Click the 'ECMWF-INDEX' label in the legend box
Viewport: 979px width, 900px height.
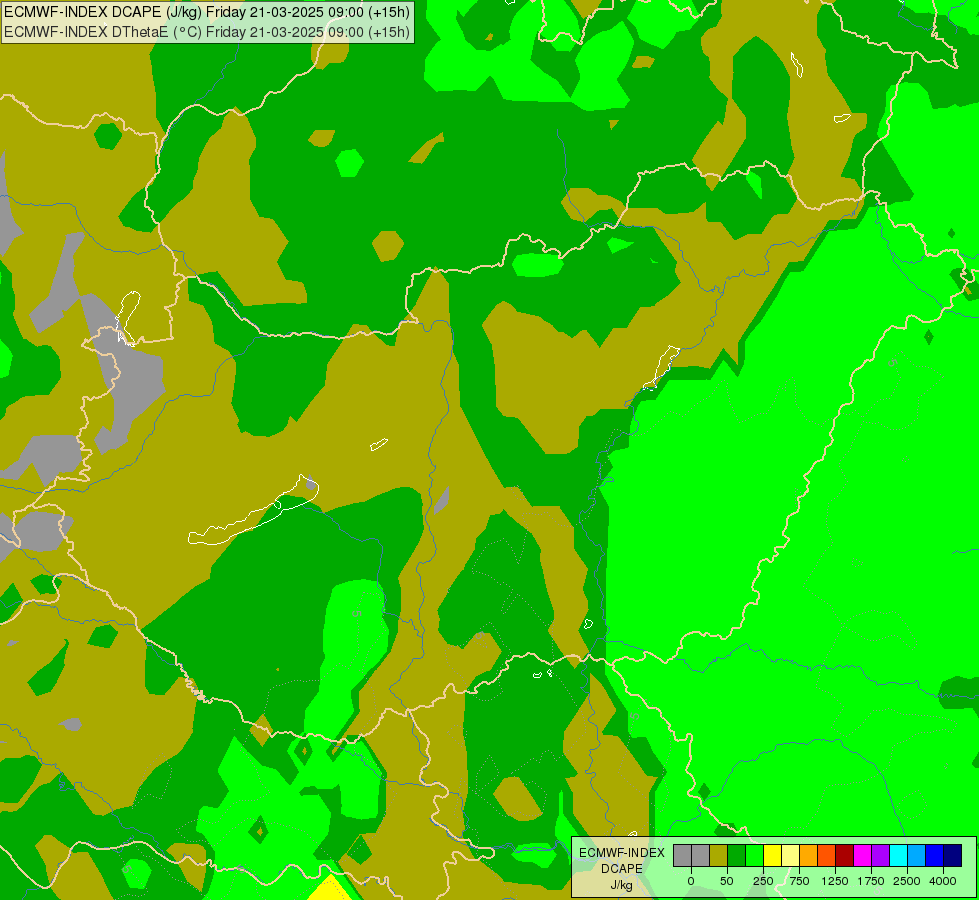click(x=621, y=853)
